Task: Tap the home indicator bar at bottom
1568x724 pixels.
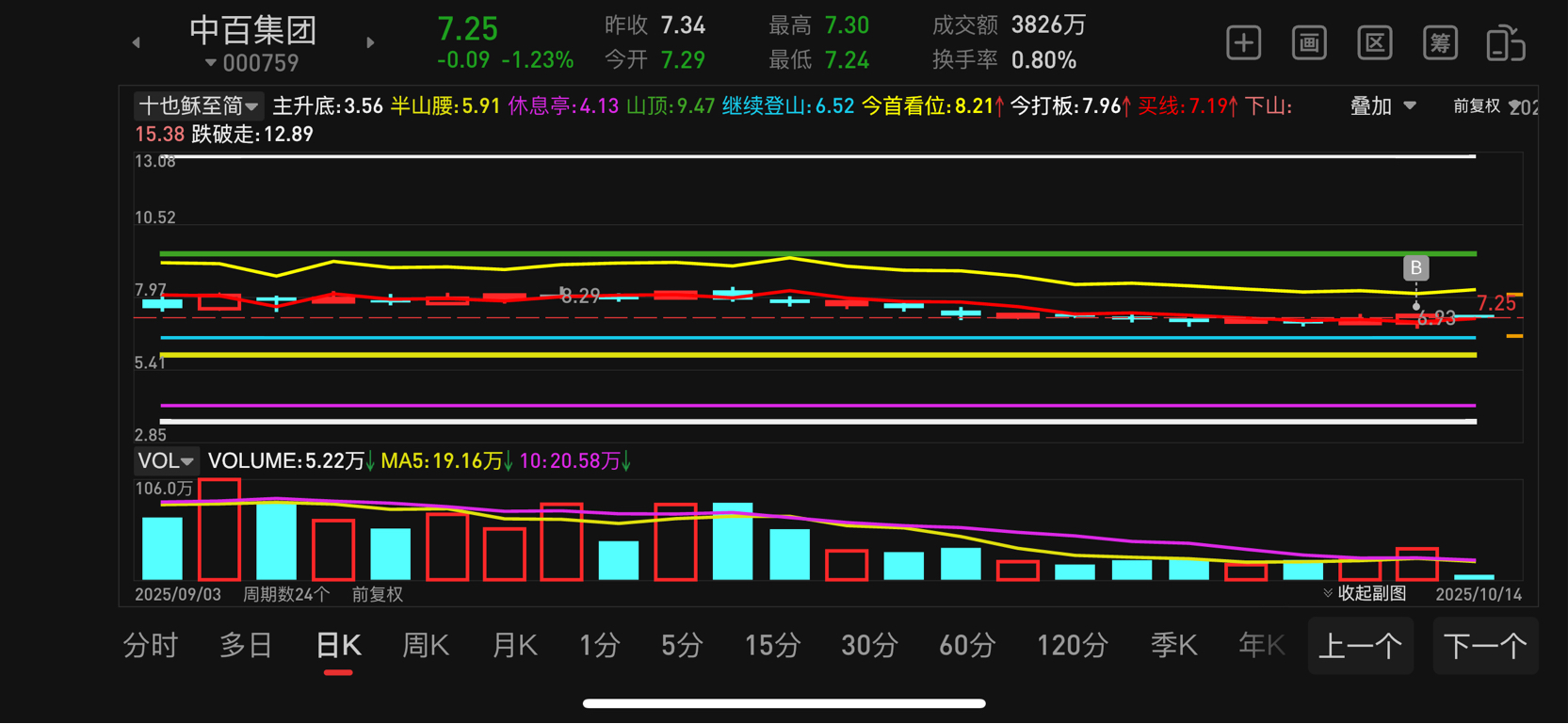Action: tap(784, 703)
